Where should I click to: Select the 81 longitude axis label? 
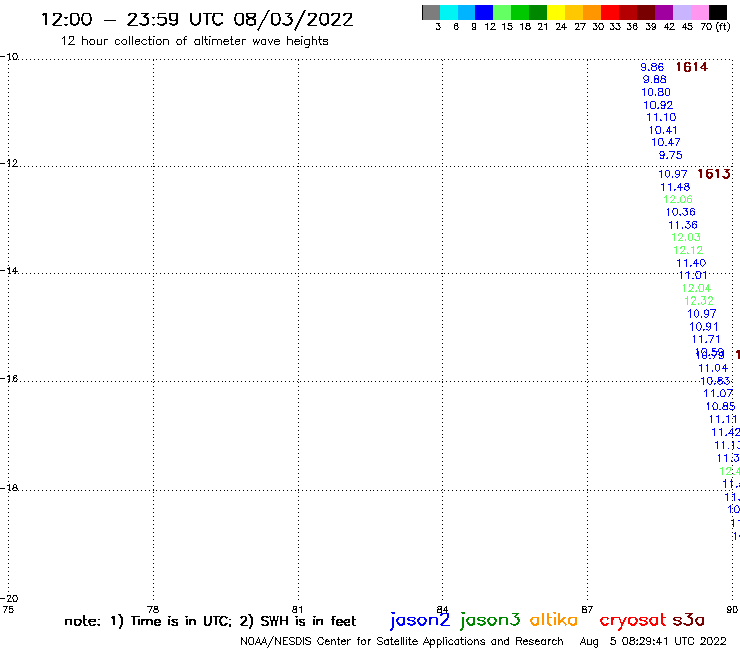coord(297,609)
